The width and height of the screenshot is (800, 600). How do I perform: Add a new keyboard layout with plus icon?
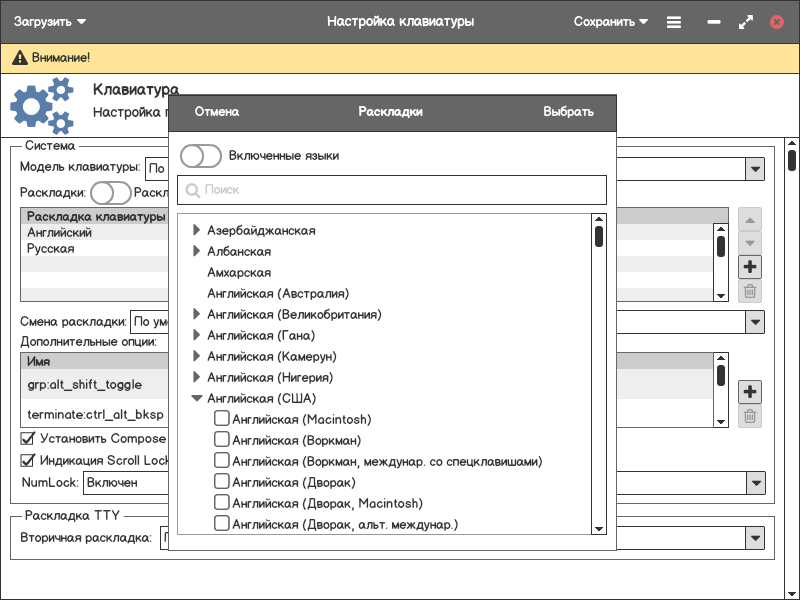750,267
